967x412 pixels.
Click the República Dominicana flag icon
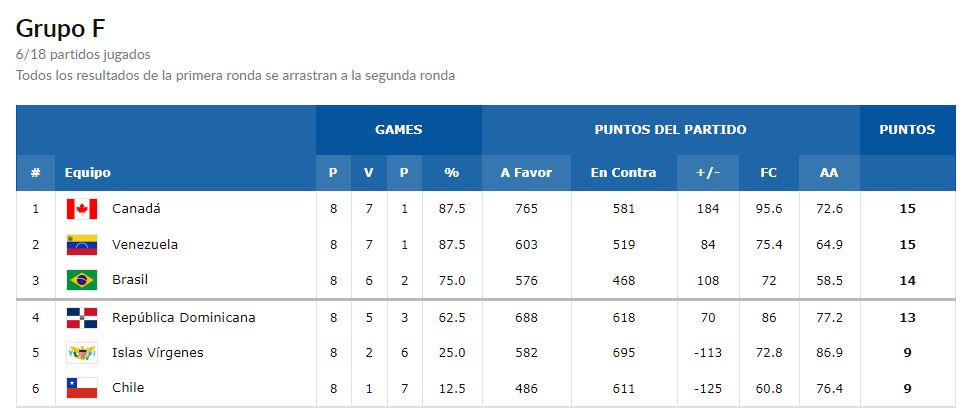(x=82, y=318)
